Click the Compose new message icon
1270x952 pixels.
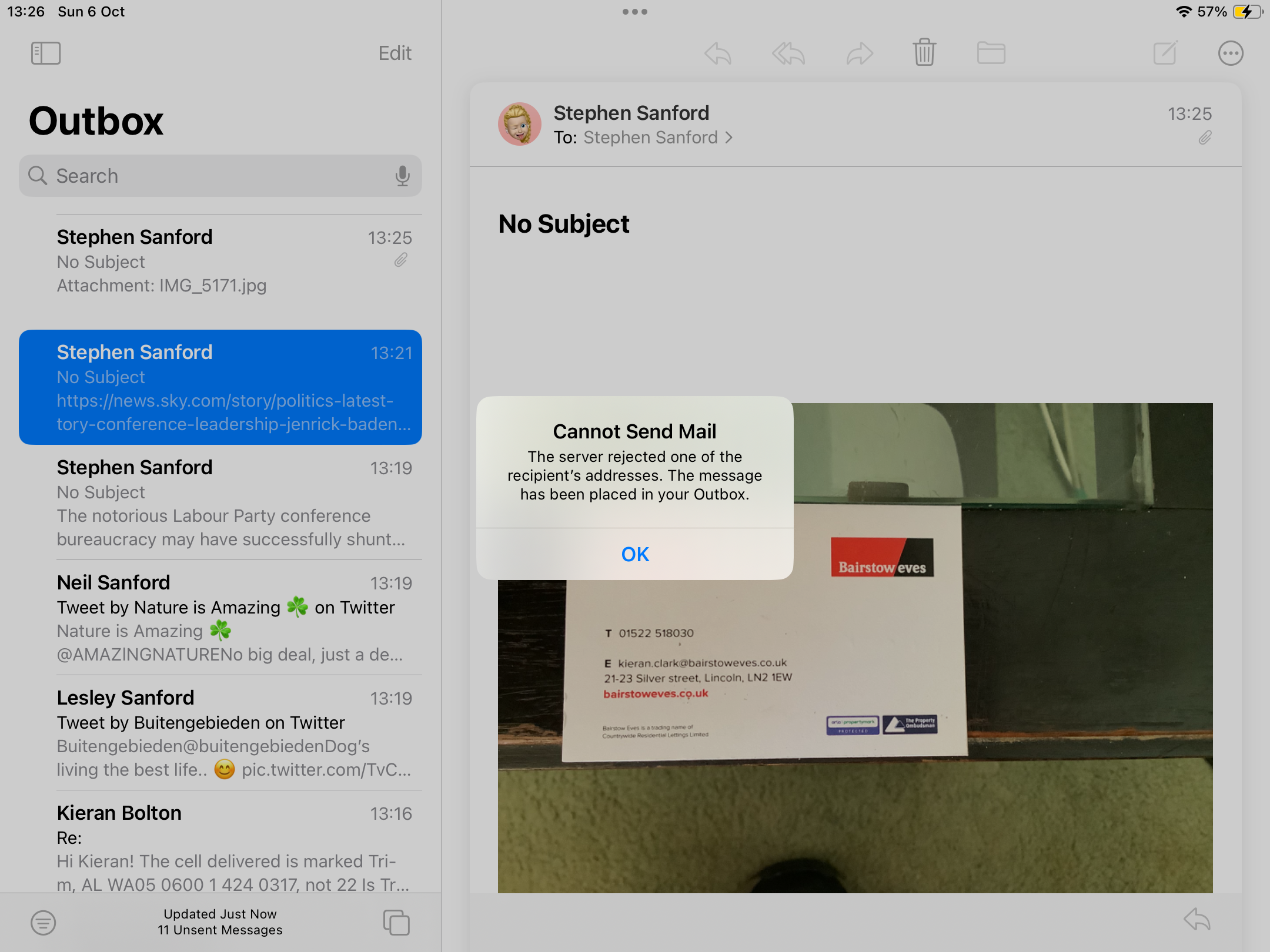(1165, 53)
